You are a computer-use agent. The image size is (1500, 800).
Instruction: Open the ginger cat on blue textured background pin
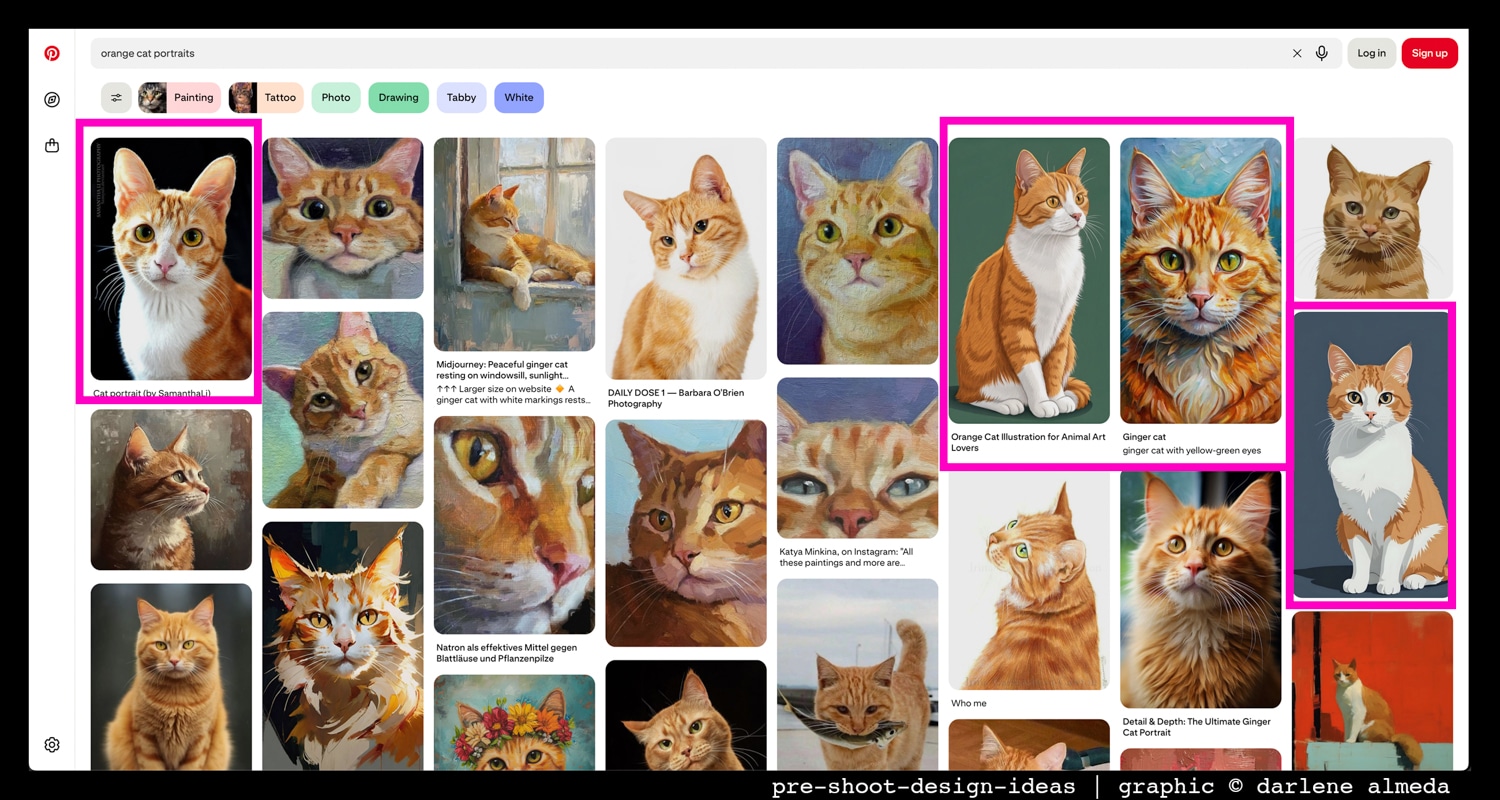click(1200, 281)
